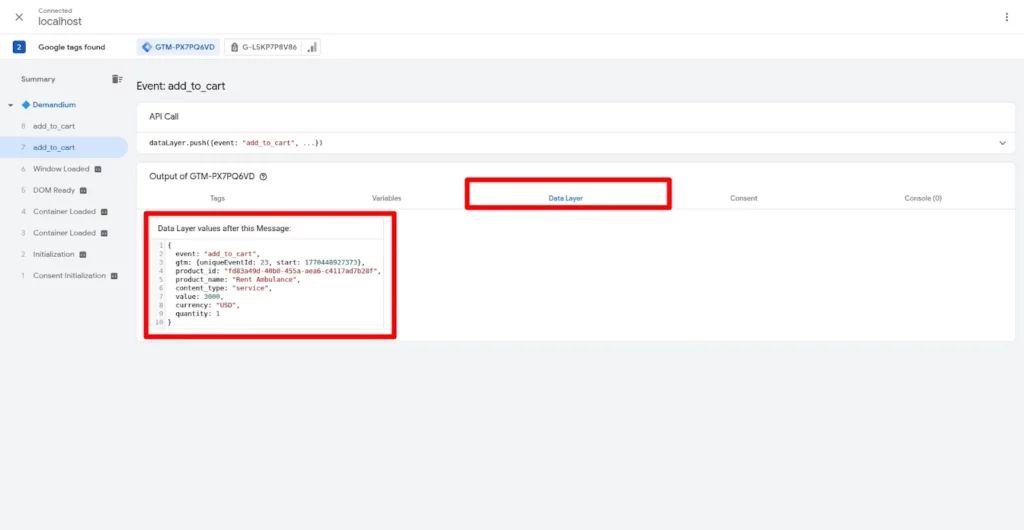Open the Summary view
Image resolution: width=1024 pixels, height=530 pixels.
point(38,79)
